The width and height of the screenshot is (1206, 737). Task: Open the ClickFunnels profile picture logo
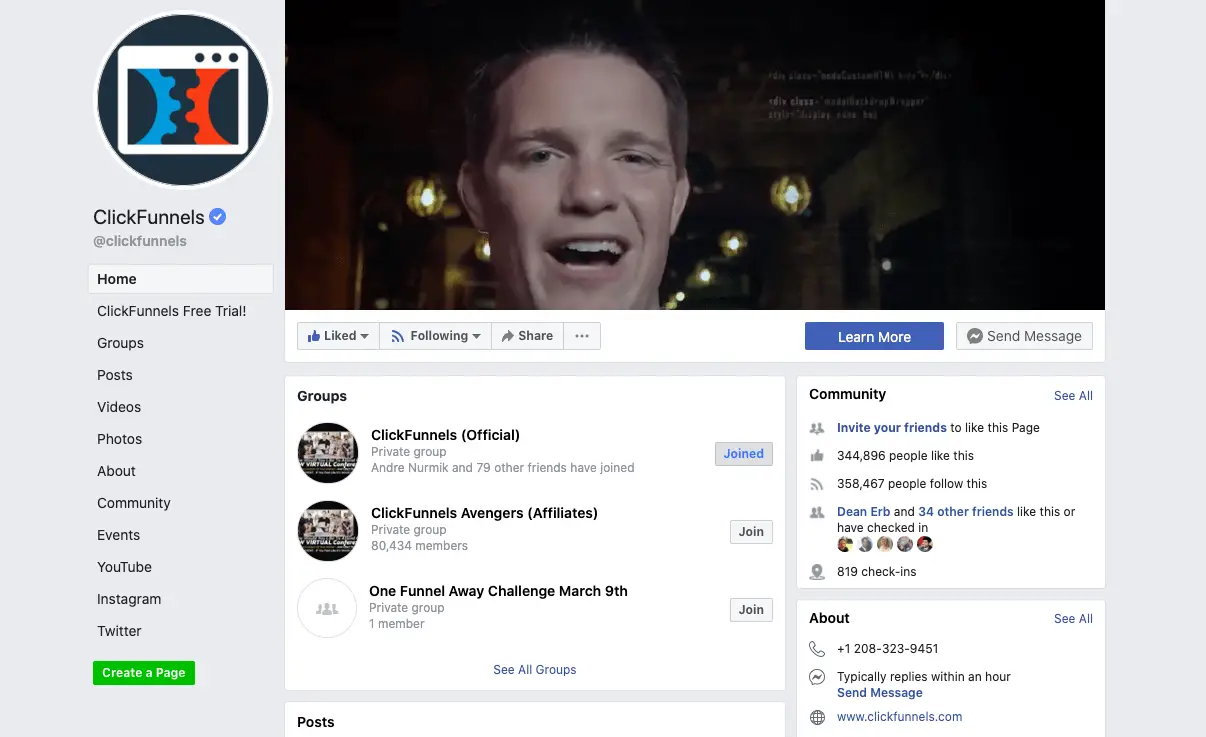[182, 99]
